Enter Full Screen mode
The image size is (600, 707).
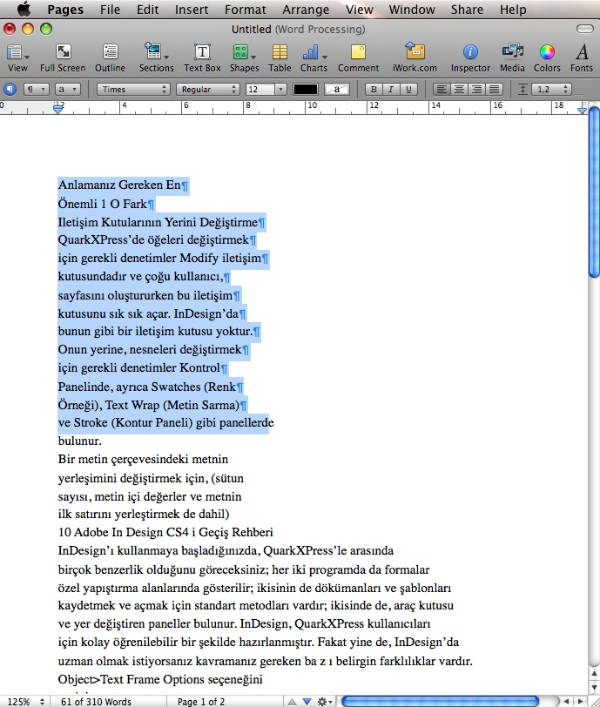[63, 58]
